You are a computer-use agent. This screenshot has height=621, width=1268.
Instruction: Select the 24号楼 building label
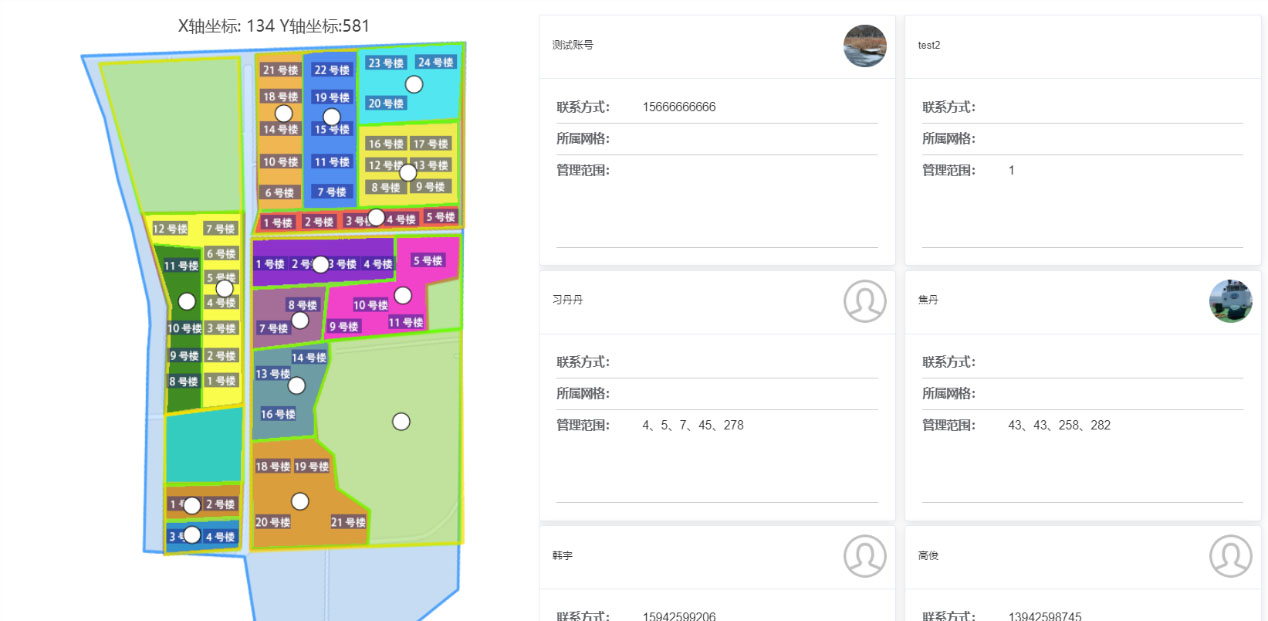tap(435, 62)
